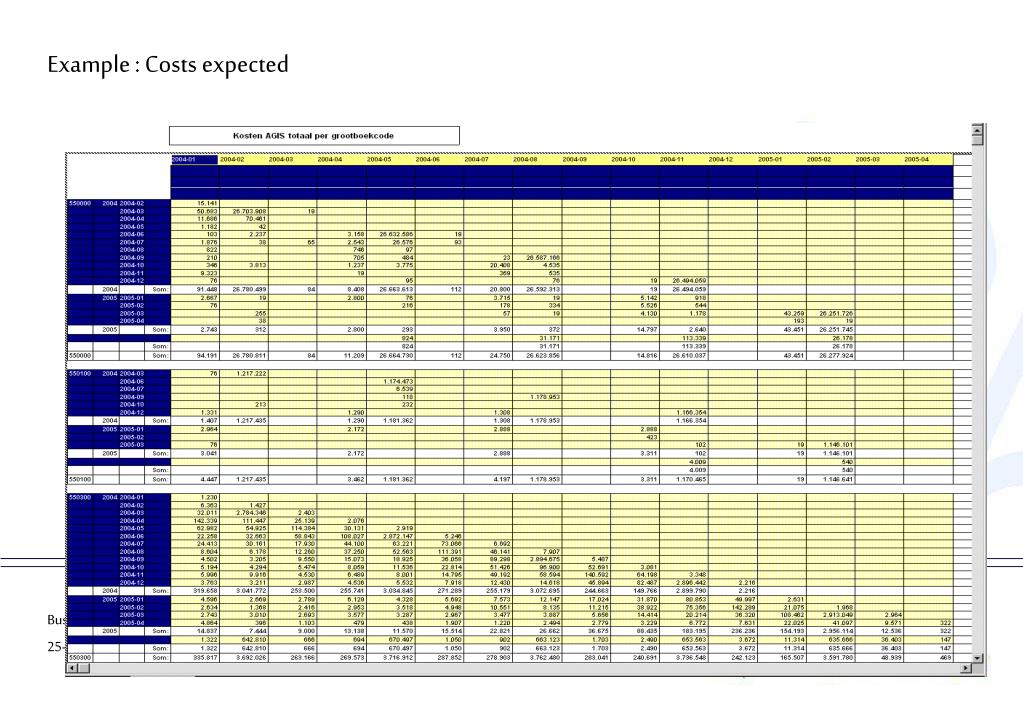The height and width of the screenshot is (708, 1023).
Task: Select the cell with value 142.339
Action: (x=195, y=521)
